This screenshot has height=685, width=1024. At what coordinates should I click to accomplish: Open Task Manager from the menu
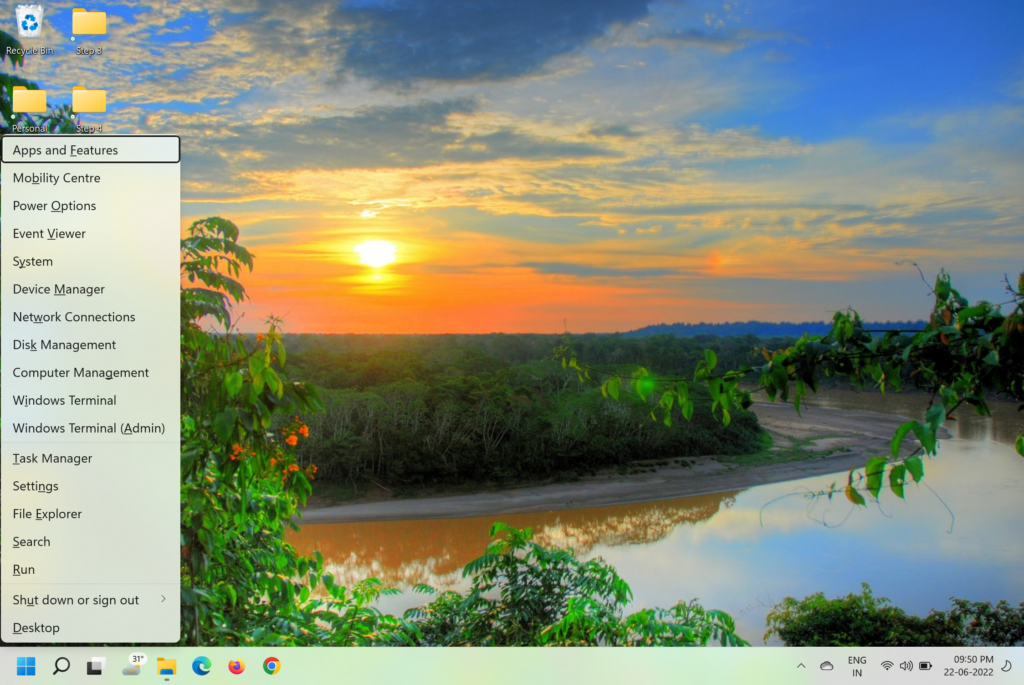pyautogui.click(x=53, y=458)
